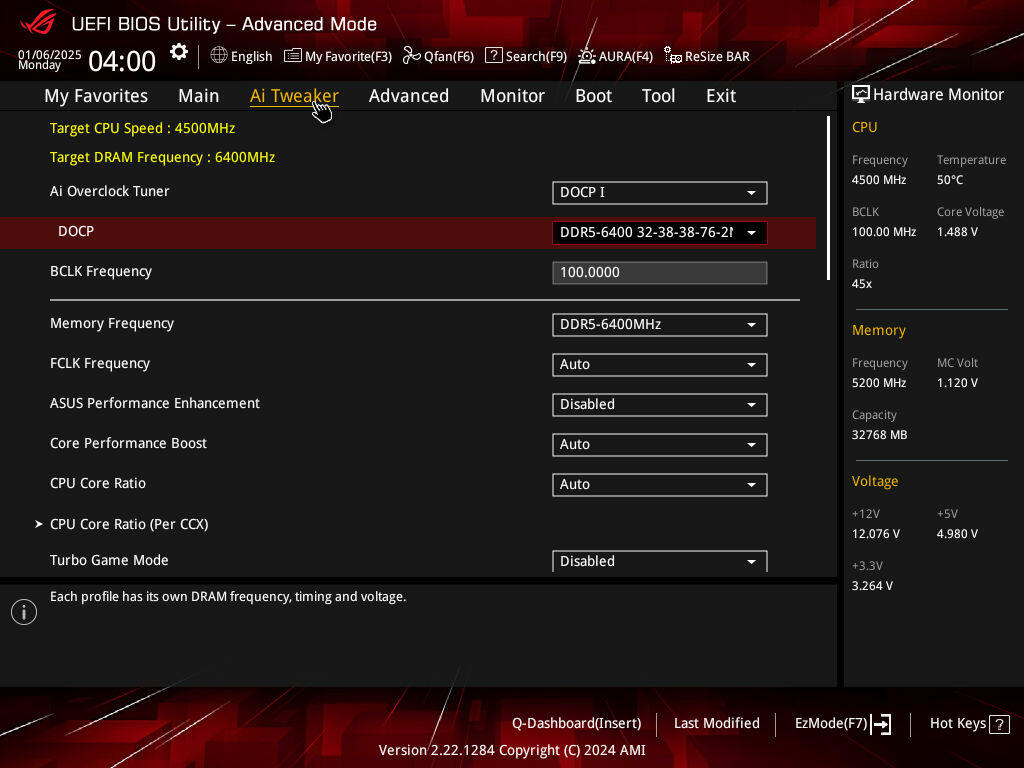Switch to EzMode(F7)
The width and height of the screenshot is (1024, 768).
click(x=842, y=724)
